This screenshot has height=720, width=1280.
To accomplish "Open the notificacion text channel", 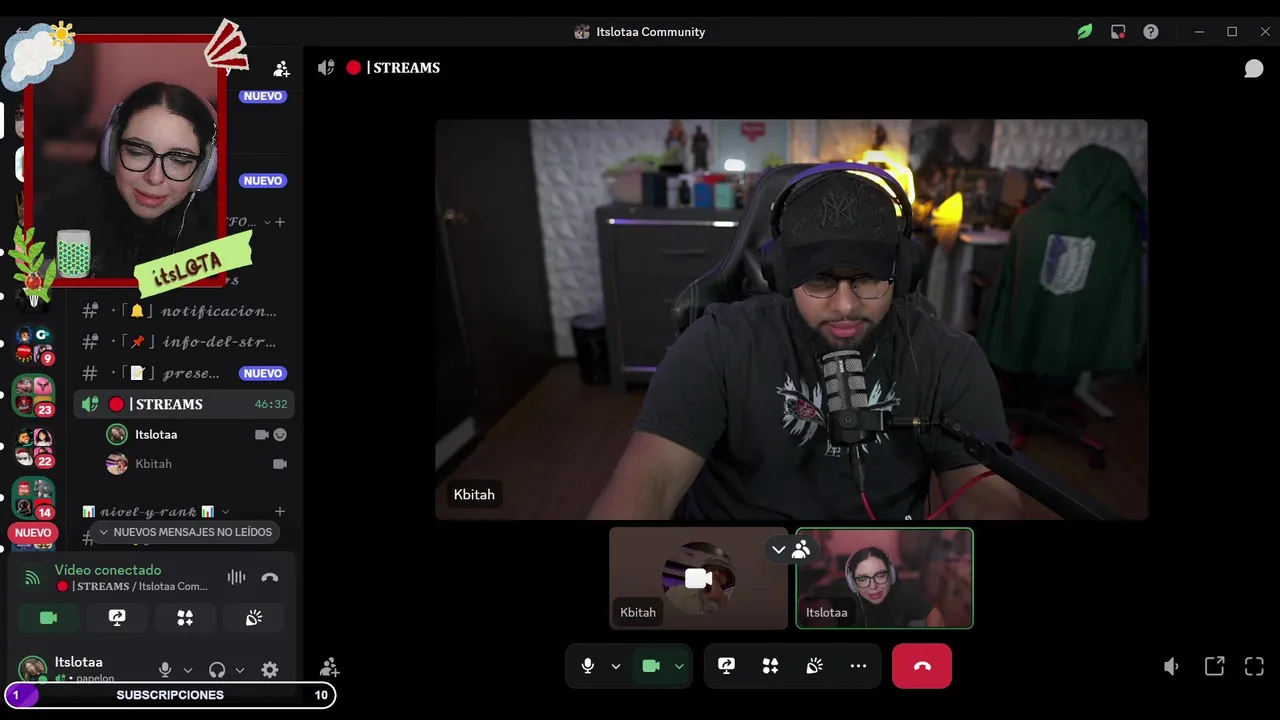I will [x=184, y=311].
